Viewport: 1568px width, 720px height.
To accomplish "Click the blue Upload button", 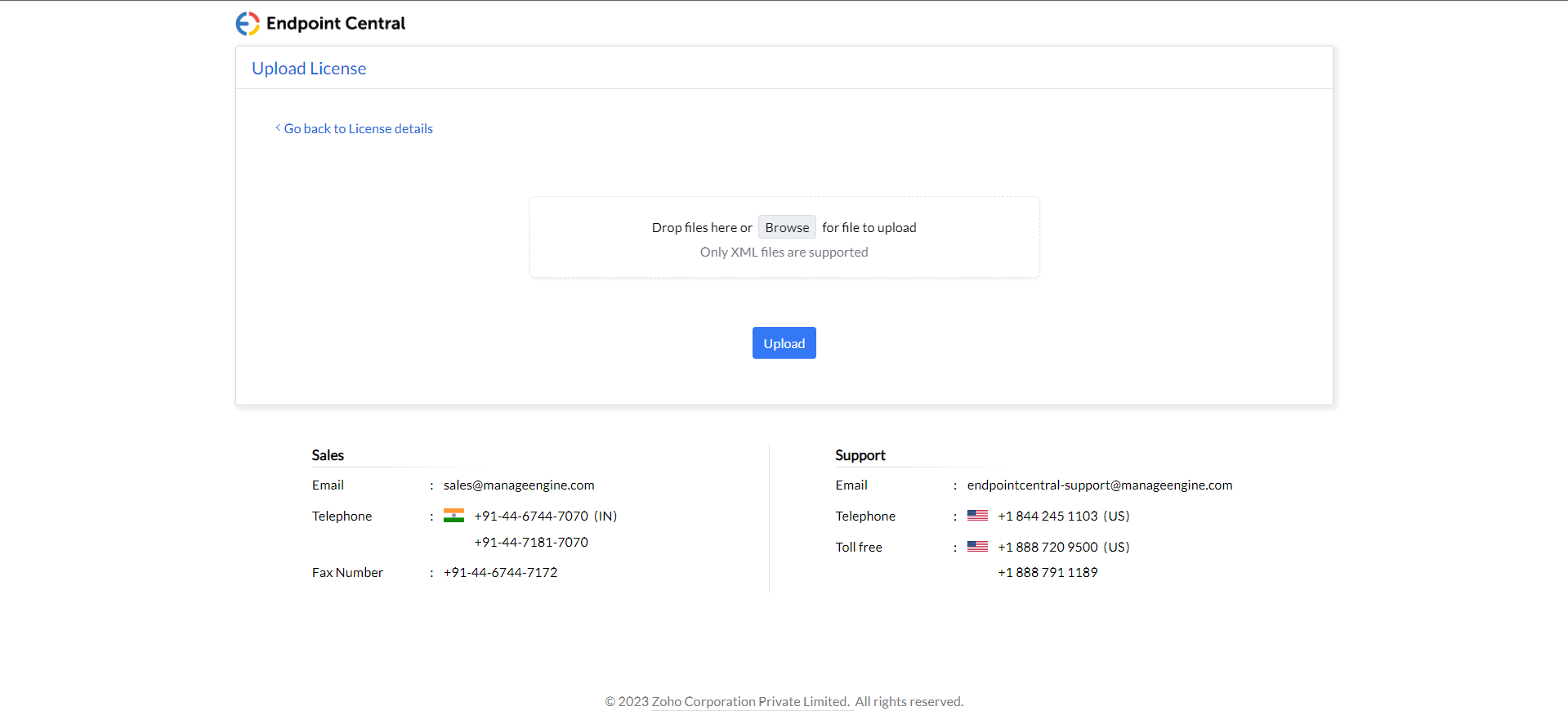I will pyautogui.click(x=784, y=343).
